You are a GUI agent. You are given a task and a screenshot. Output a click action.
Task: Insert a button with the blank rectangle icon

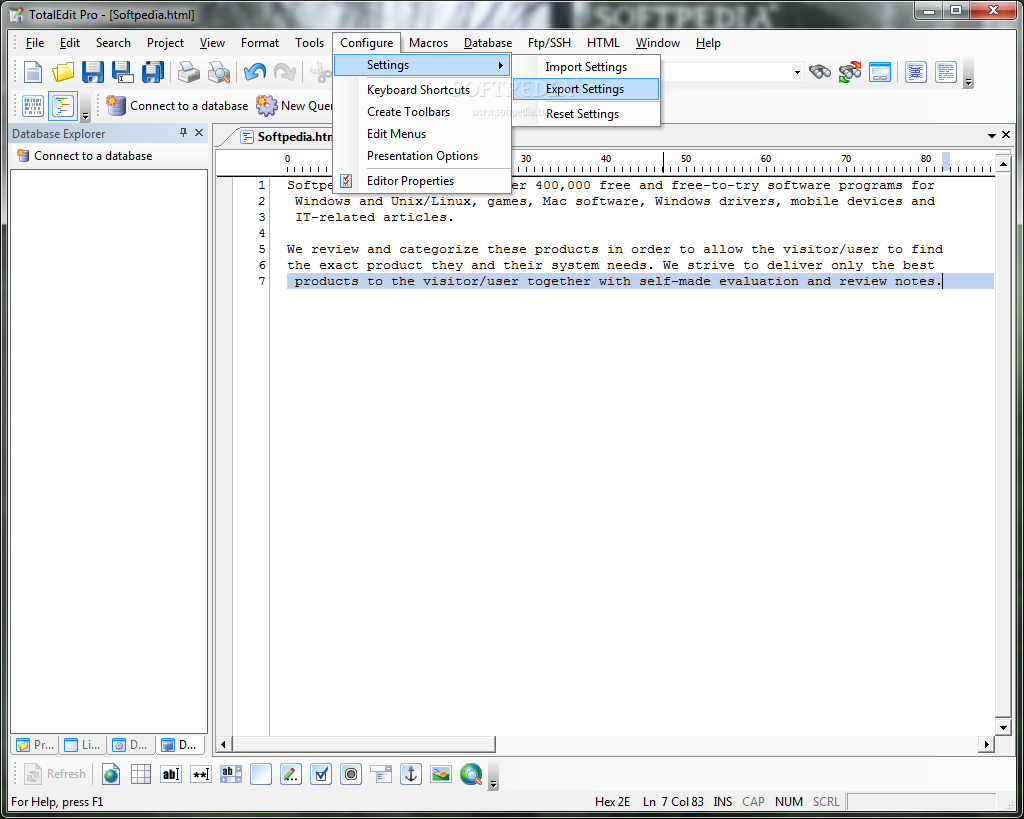(x=261, y=774)
